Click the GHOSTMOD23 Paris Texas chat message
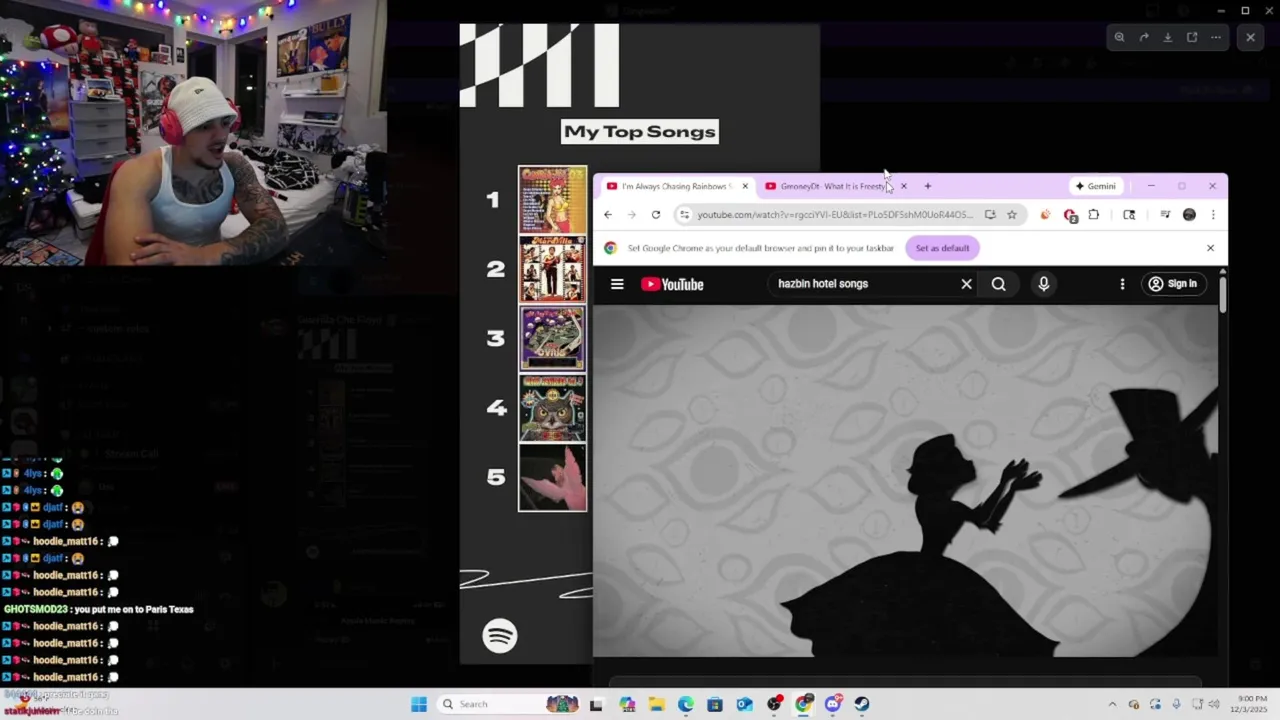 pos(99,609)
